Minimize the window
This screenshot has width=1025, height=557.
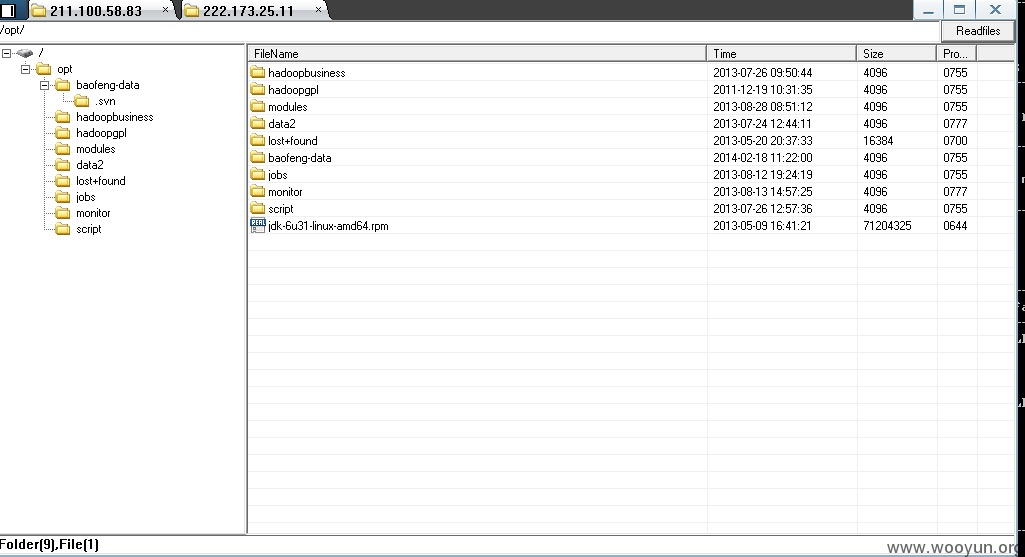[928, 10]
